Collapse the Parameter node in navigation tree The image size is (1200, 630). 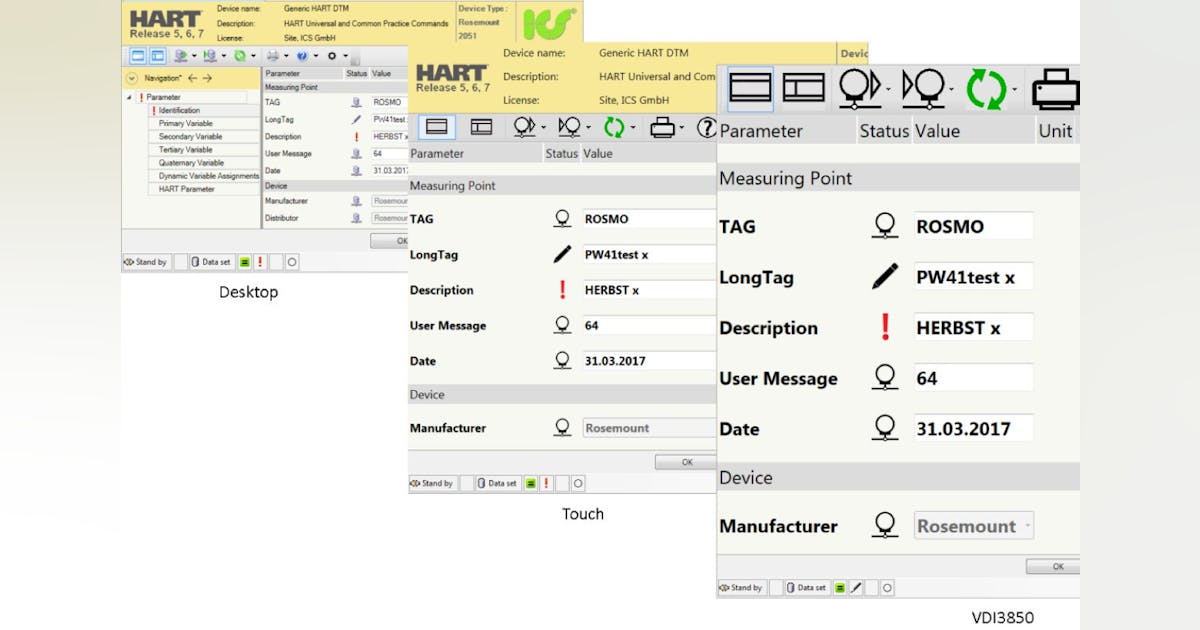131,97
